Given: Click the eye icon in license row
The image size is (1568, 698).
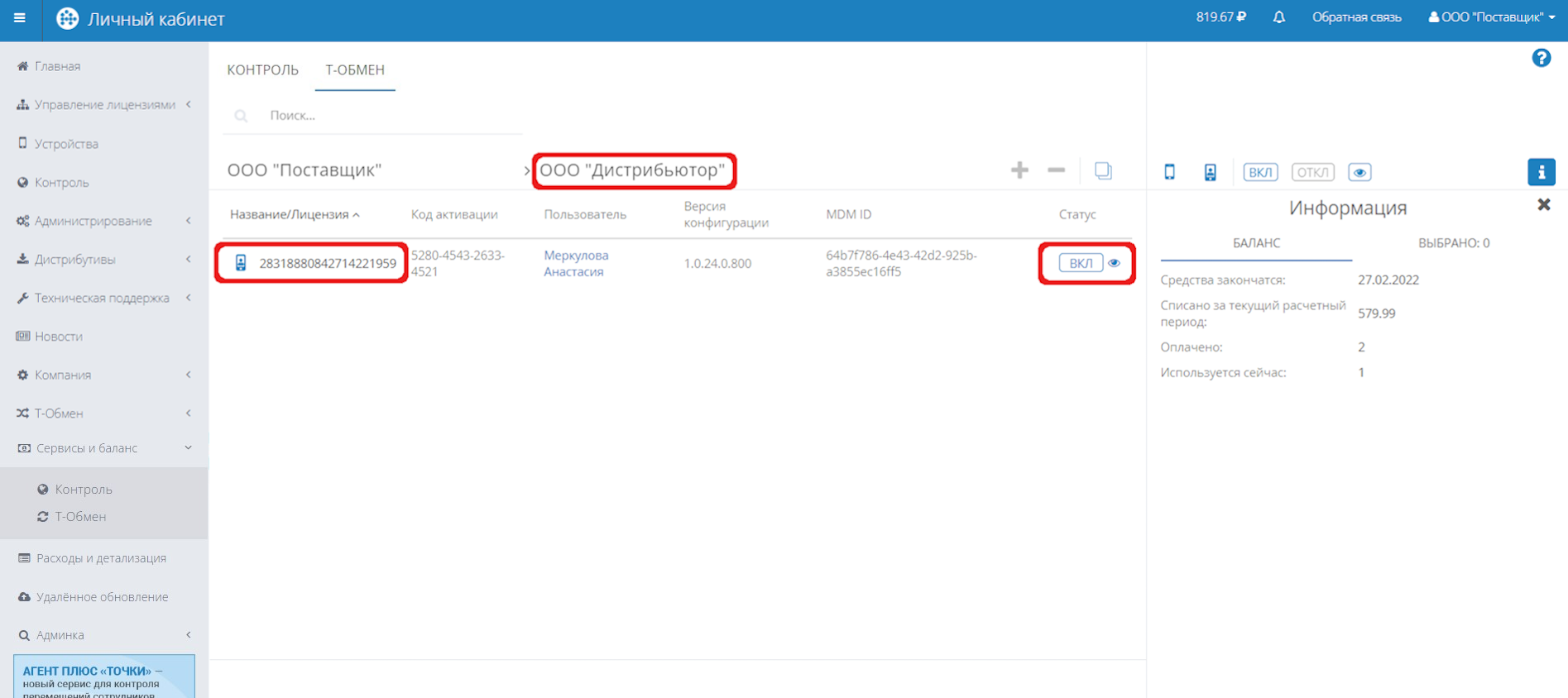Looking at the screenshot, I should pyautogui.click(x=1115, y=263).
